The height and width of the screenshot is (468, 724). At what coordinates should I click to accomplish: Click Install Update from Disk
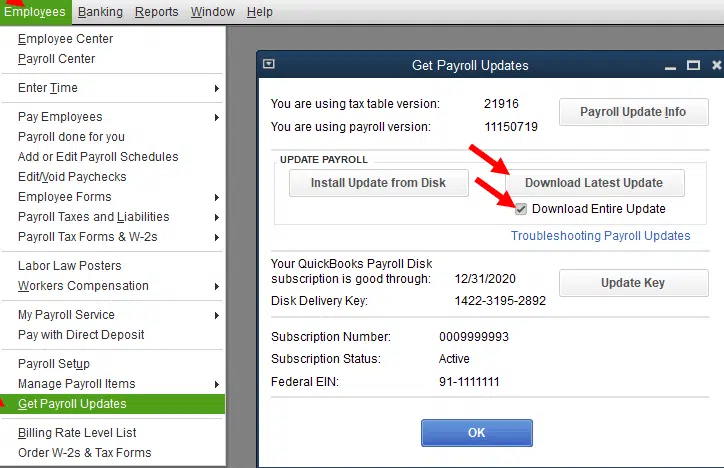(379, 183)
